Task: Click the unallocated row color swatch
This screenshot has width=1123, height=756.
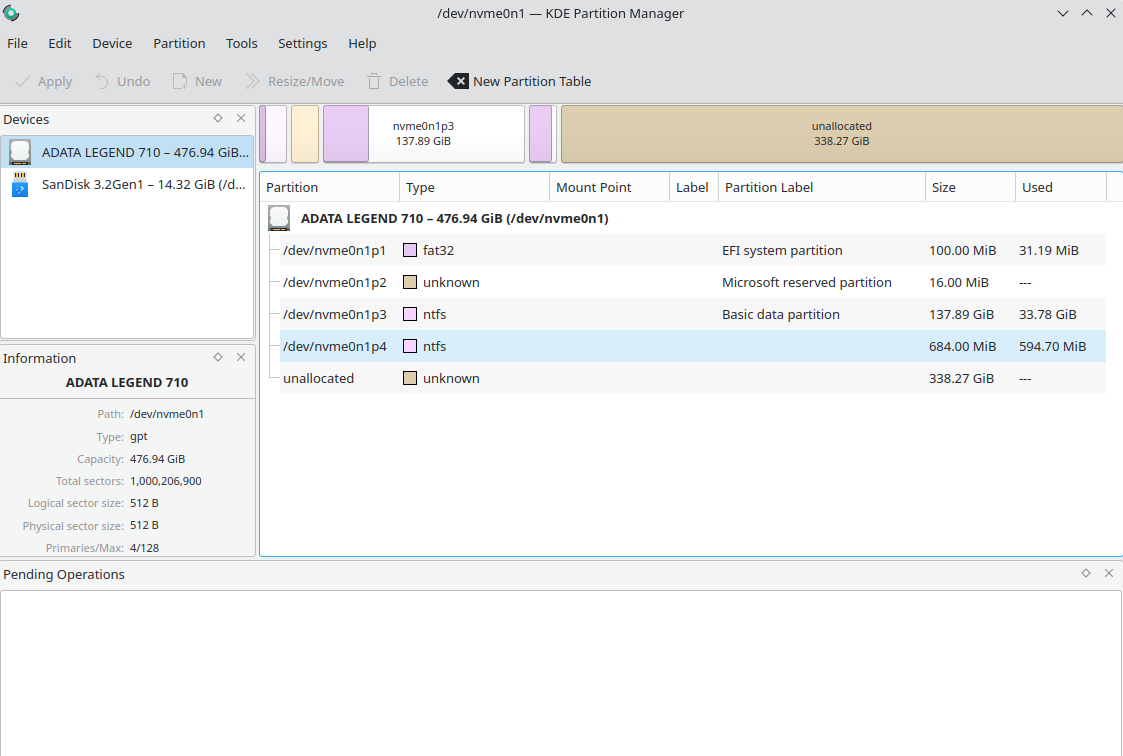Action: point(410,378)
